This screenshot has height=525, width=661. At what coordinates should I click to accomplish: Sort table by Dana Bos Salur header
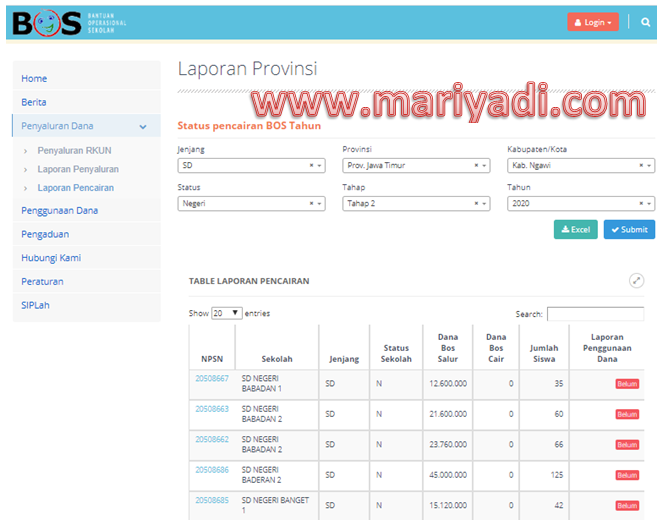point(448,348)
